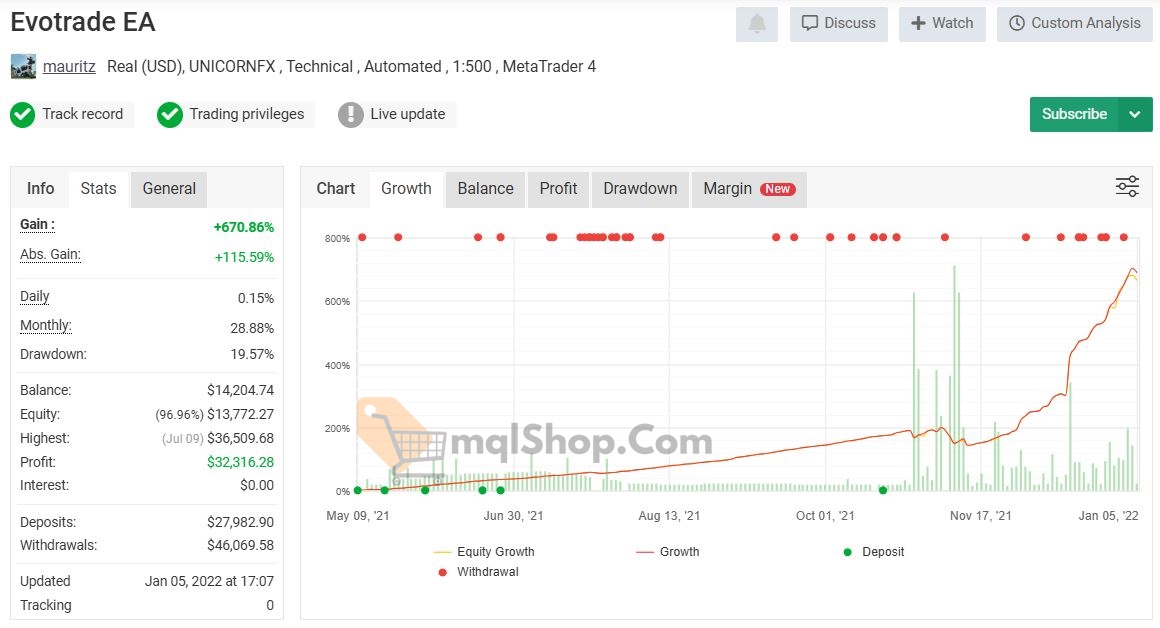Click the mauritz profile avatar thumbnail
The height and width of the screenshot is (628, 1160).
tap(22, 66)
